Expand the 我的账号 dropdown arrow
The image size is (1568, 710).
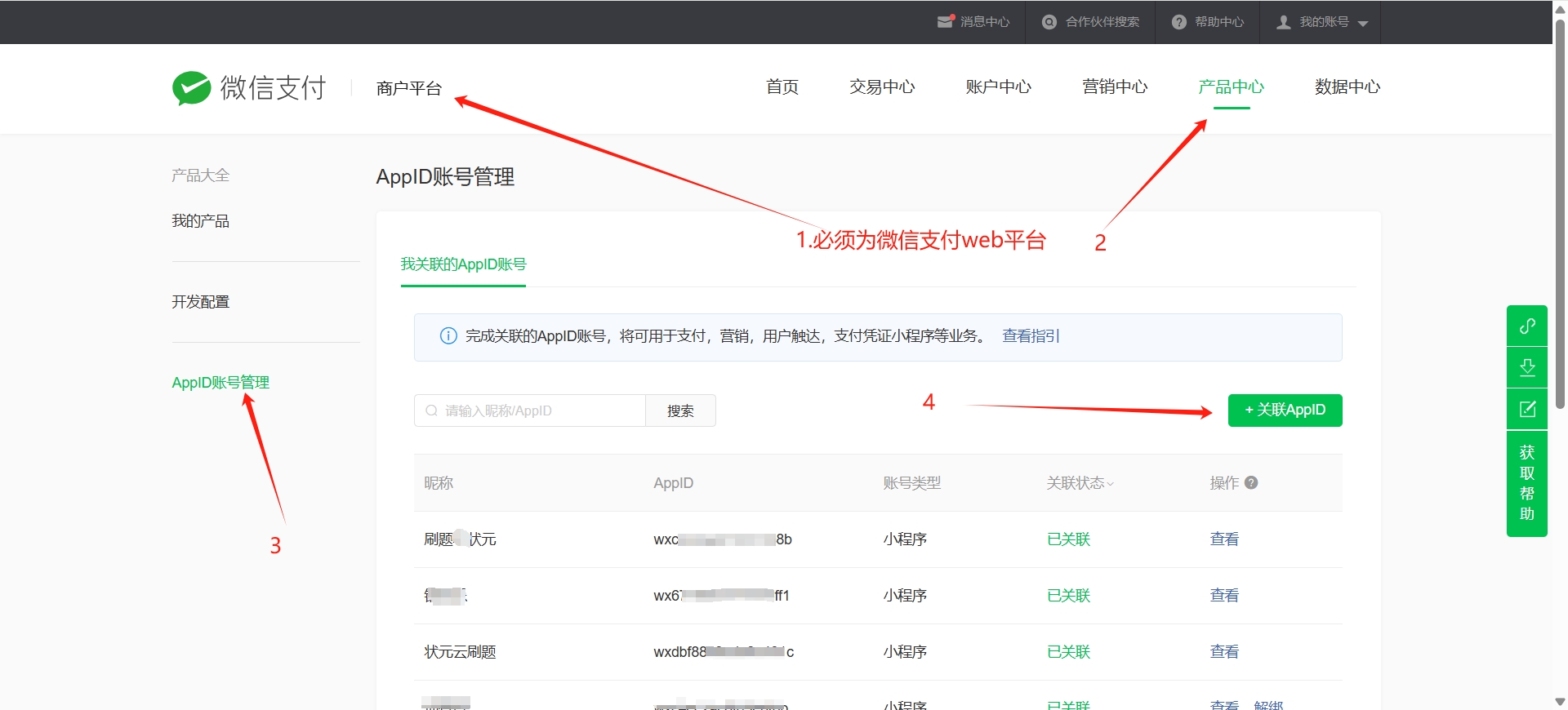1363,24
